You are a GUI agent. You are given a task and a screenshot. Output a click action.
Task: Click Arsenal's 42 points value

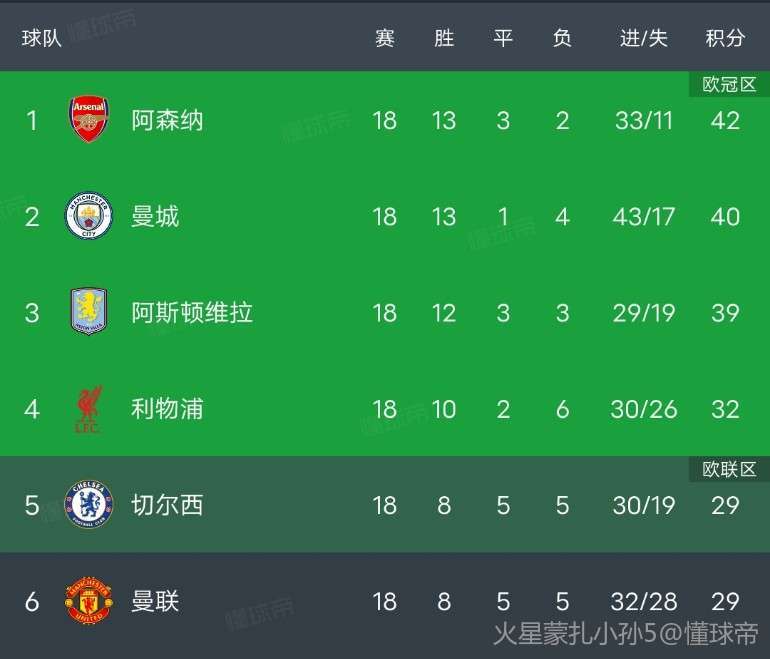725,120
